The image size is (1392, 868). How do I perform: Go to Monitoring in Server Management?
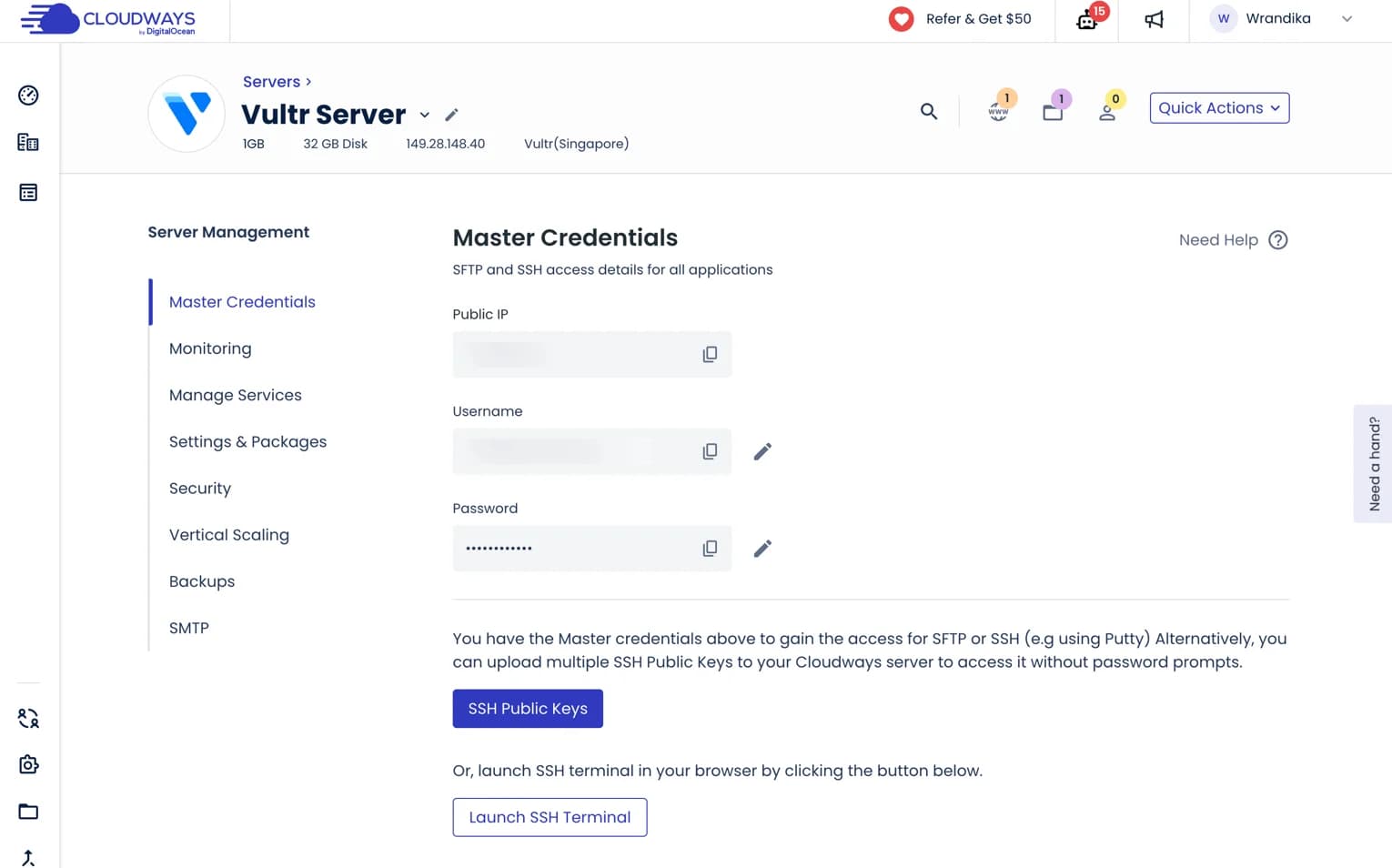click(x=210, y=348)
